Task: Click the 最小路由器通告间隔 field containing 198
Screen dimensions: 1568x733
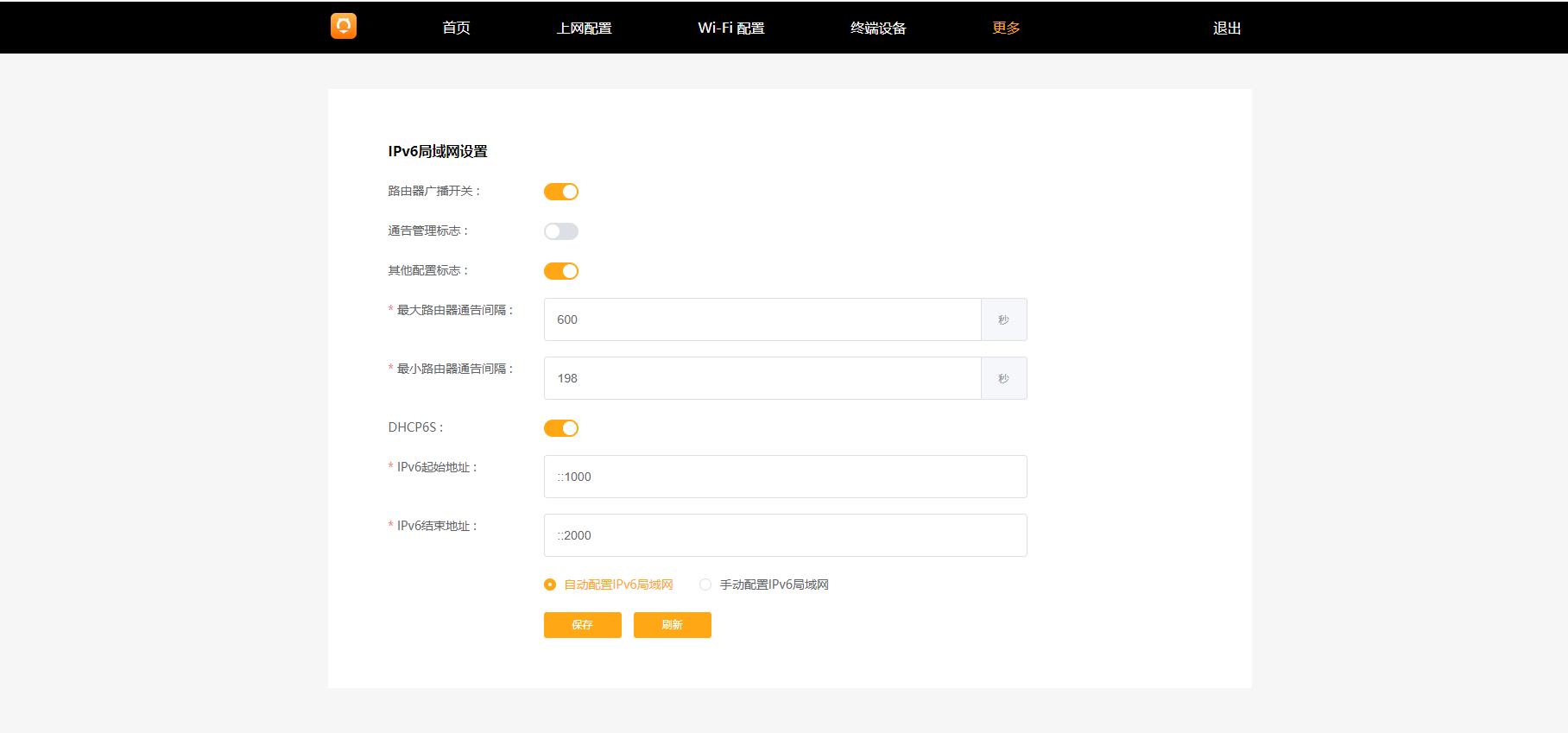Action: click(x=762, y=378)
